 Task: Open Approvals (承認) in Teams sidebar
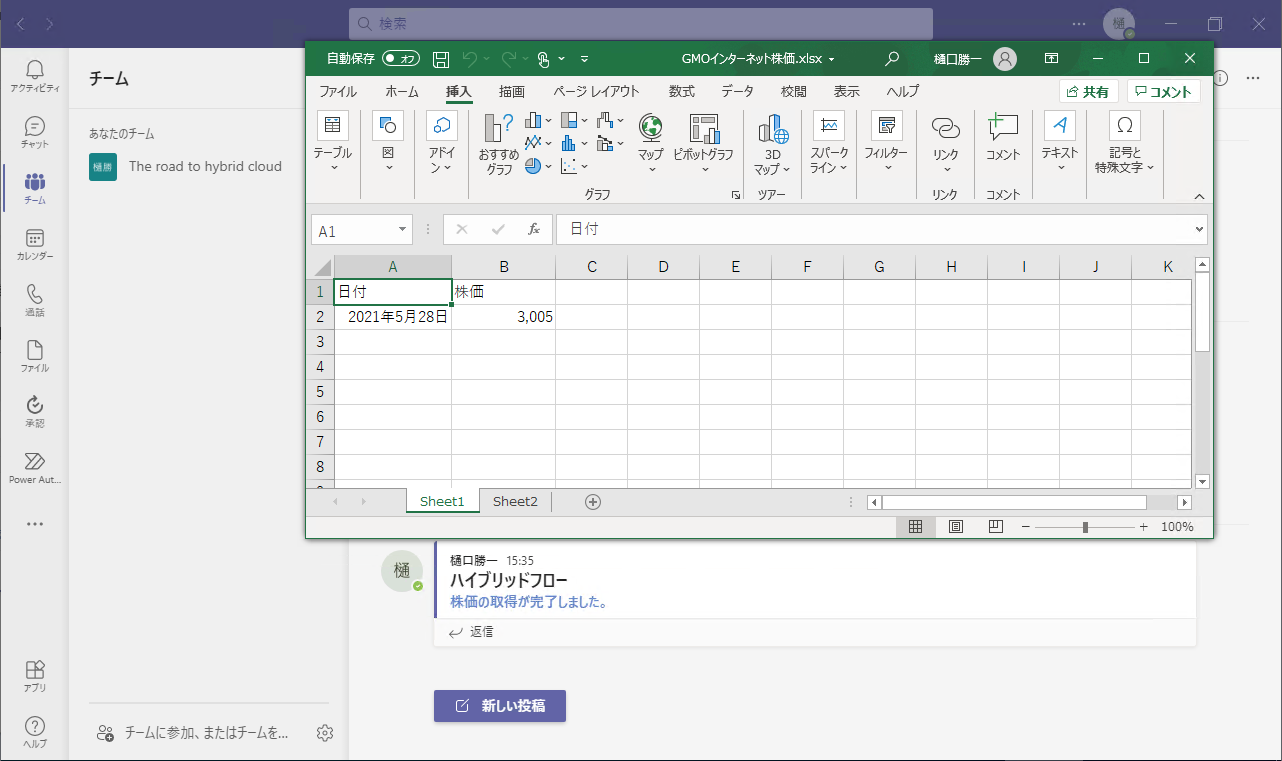(x=35, y=411)
